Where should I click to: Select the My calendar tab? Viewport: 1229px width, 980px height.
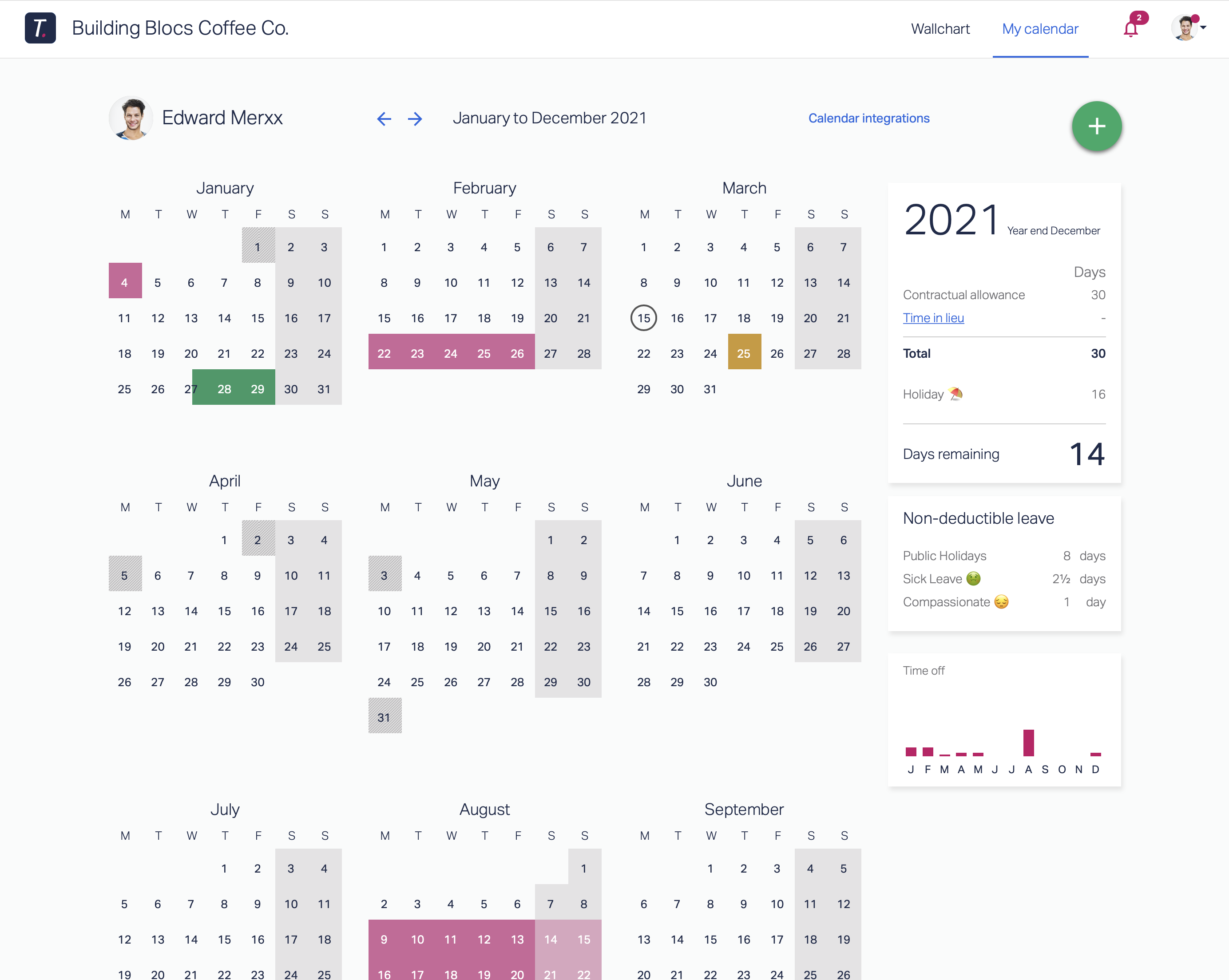[1040, 29]
